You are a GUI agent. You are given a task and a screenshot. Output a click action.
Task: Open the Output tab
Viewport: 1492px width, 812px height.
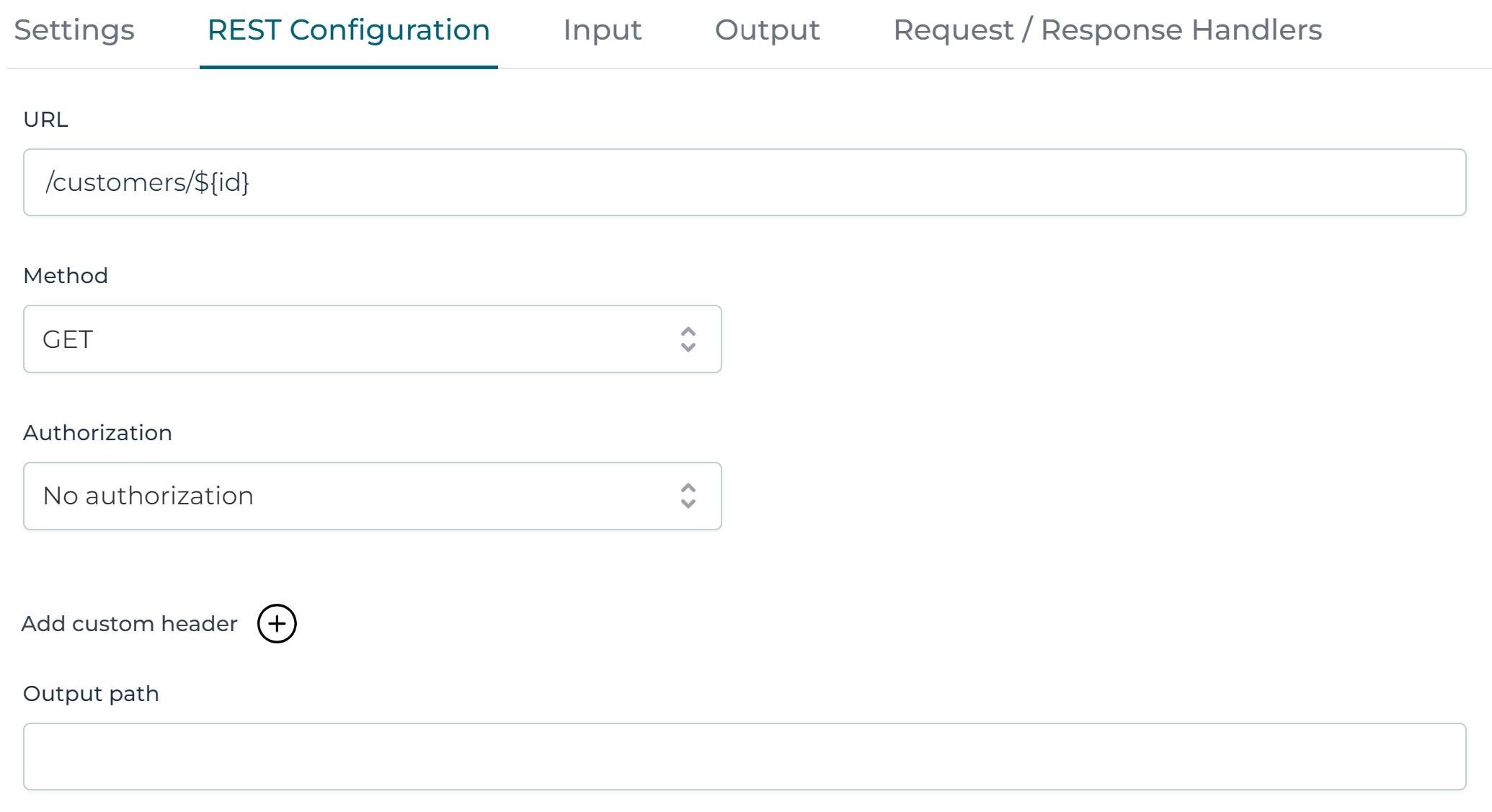[766, 30]
